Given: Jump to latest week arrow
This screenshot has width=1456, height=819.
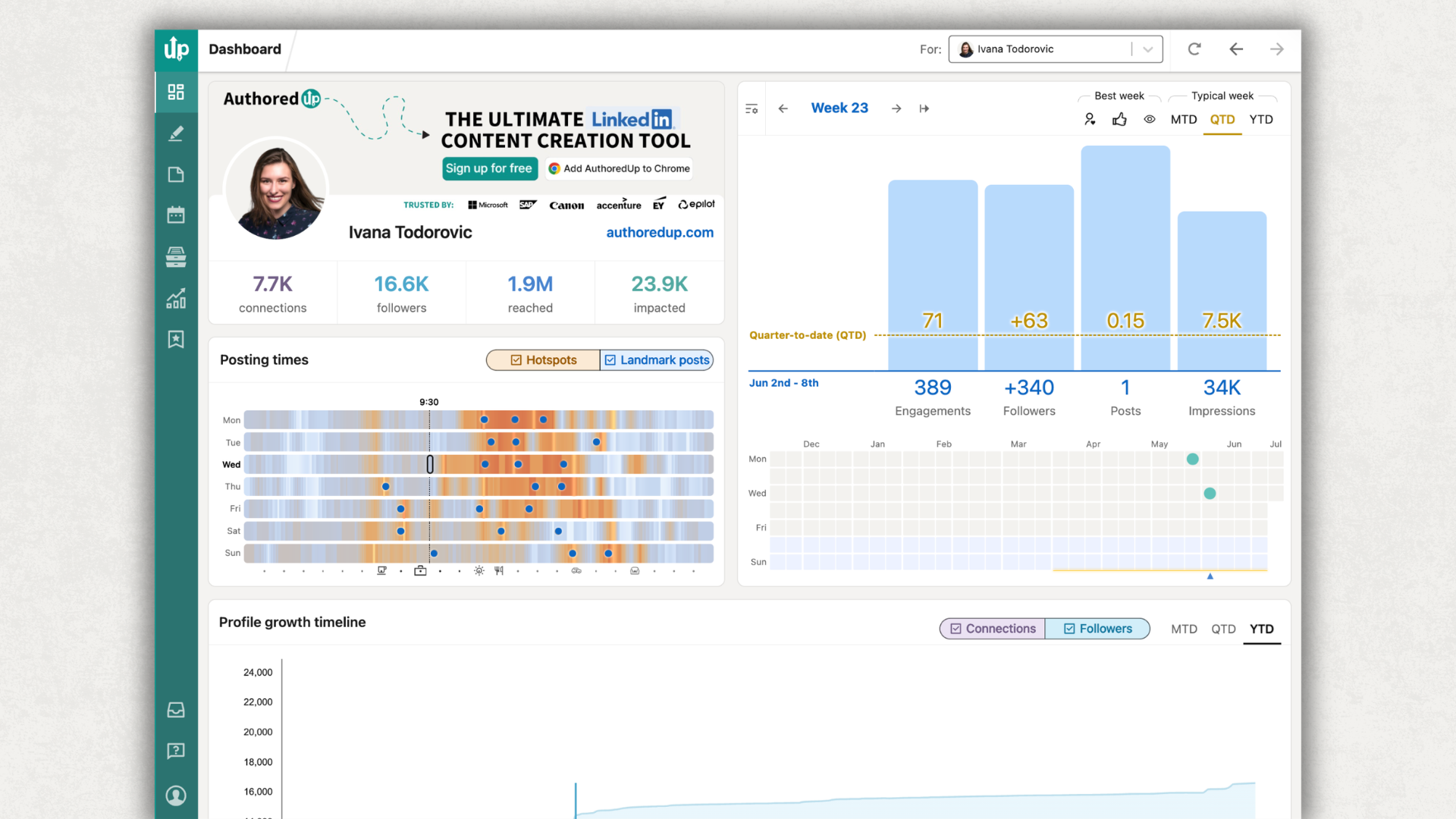Looking at the screenshot, I should (924, 108).
